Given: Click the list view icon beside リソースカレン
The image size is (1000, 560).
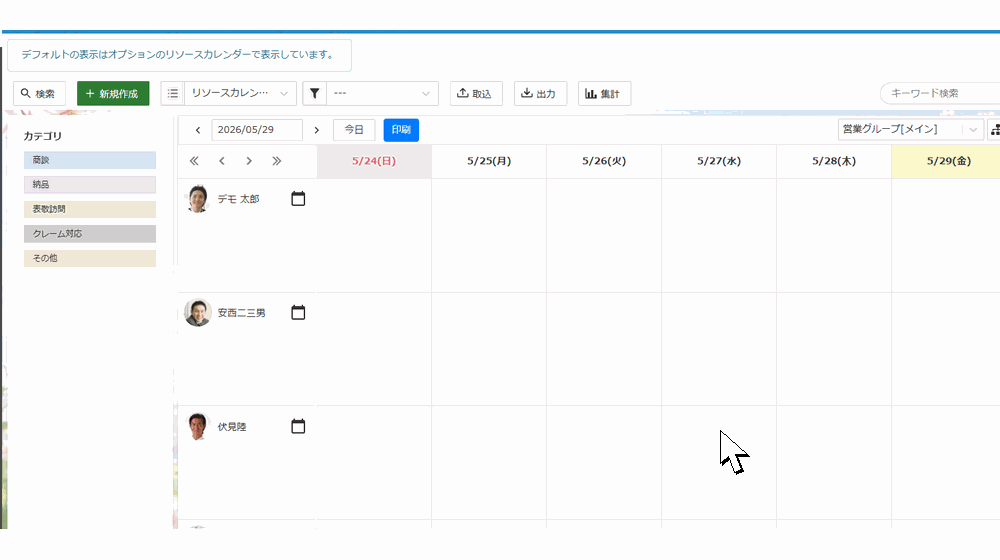Looking at the screenshot, I should click(173, 94).
